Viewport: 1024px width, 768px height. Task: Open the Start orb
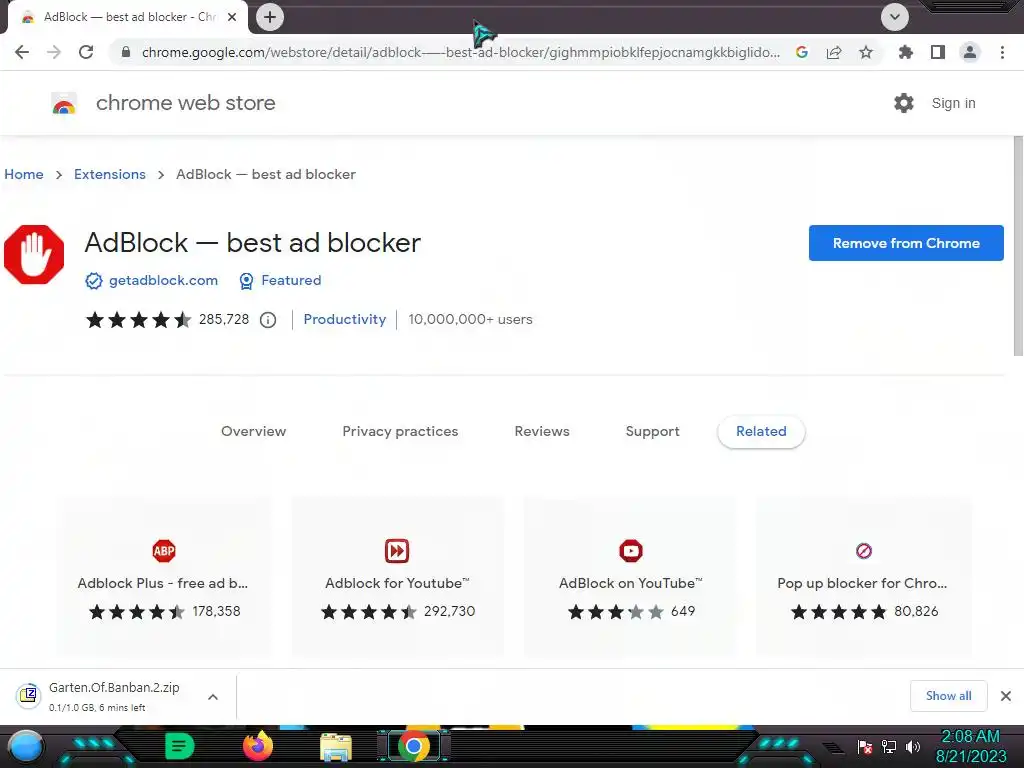click(26, 746)
